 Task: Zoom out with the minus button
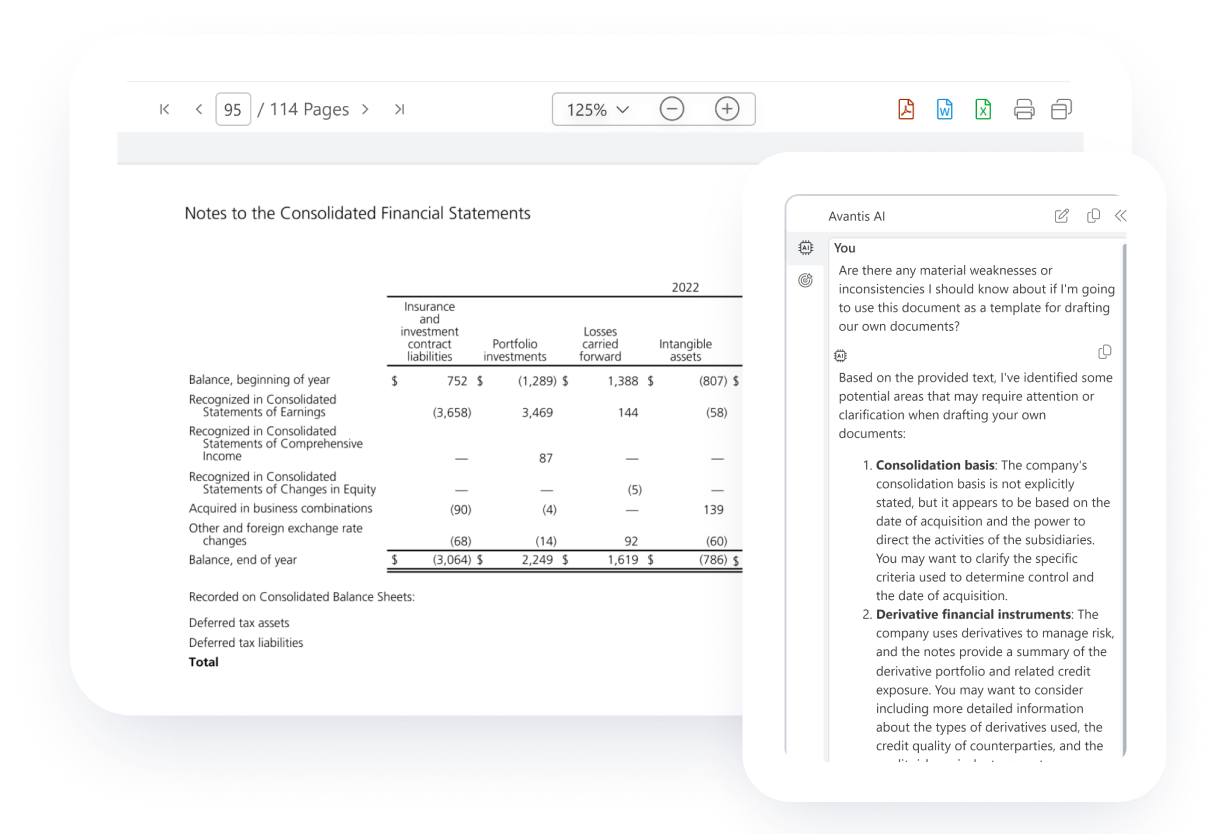click(x=672, y=109)
